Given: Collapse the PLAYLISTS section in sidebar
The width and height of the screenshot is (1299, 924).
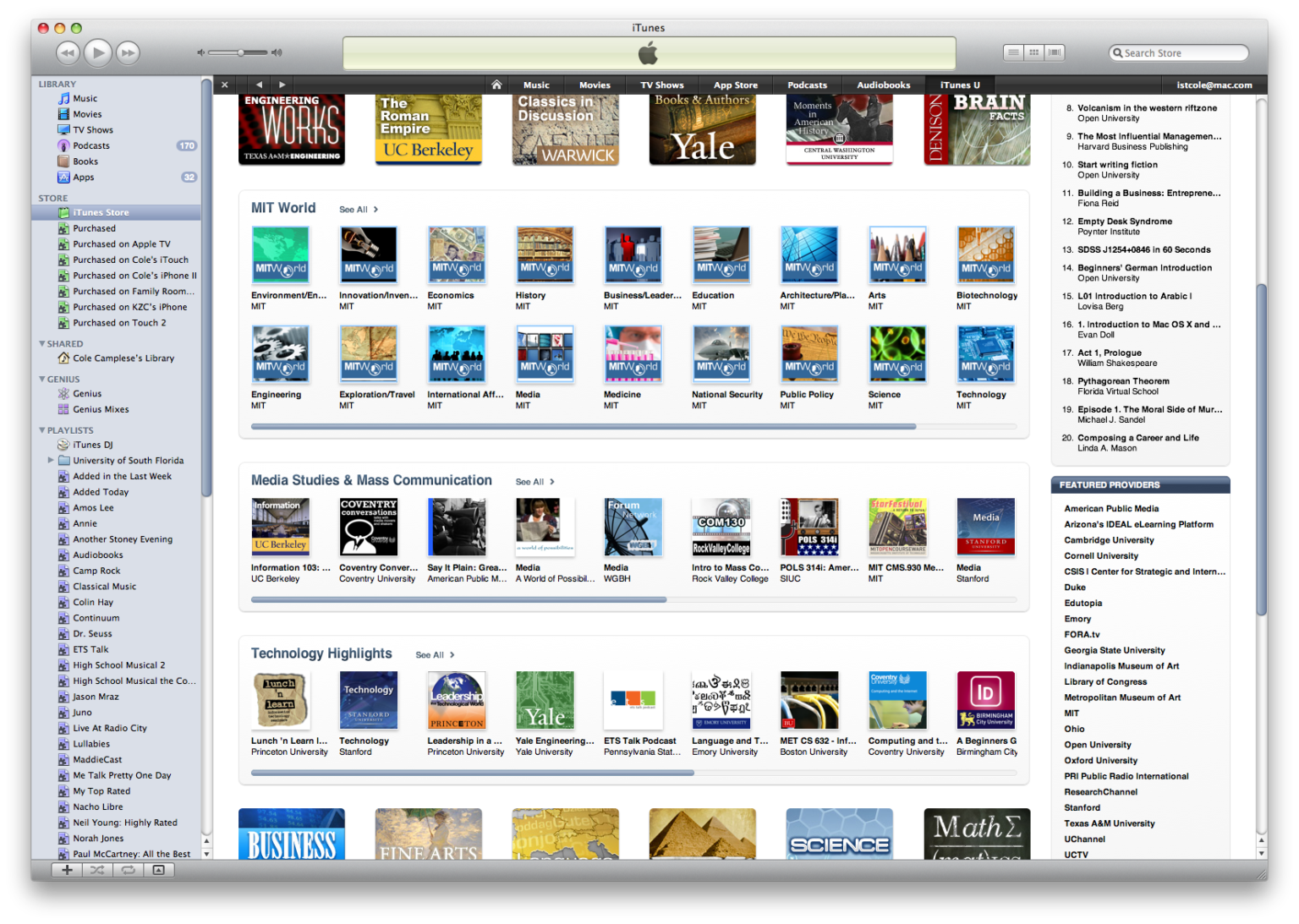Looking at the screenshot, I should 42,430.
